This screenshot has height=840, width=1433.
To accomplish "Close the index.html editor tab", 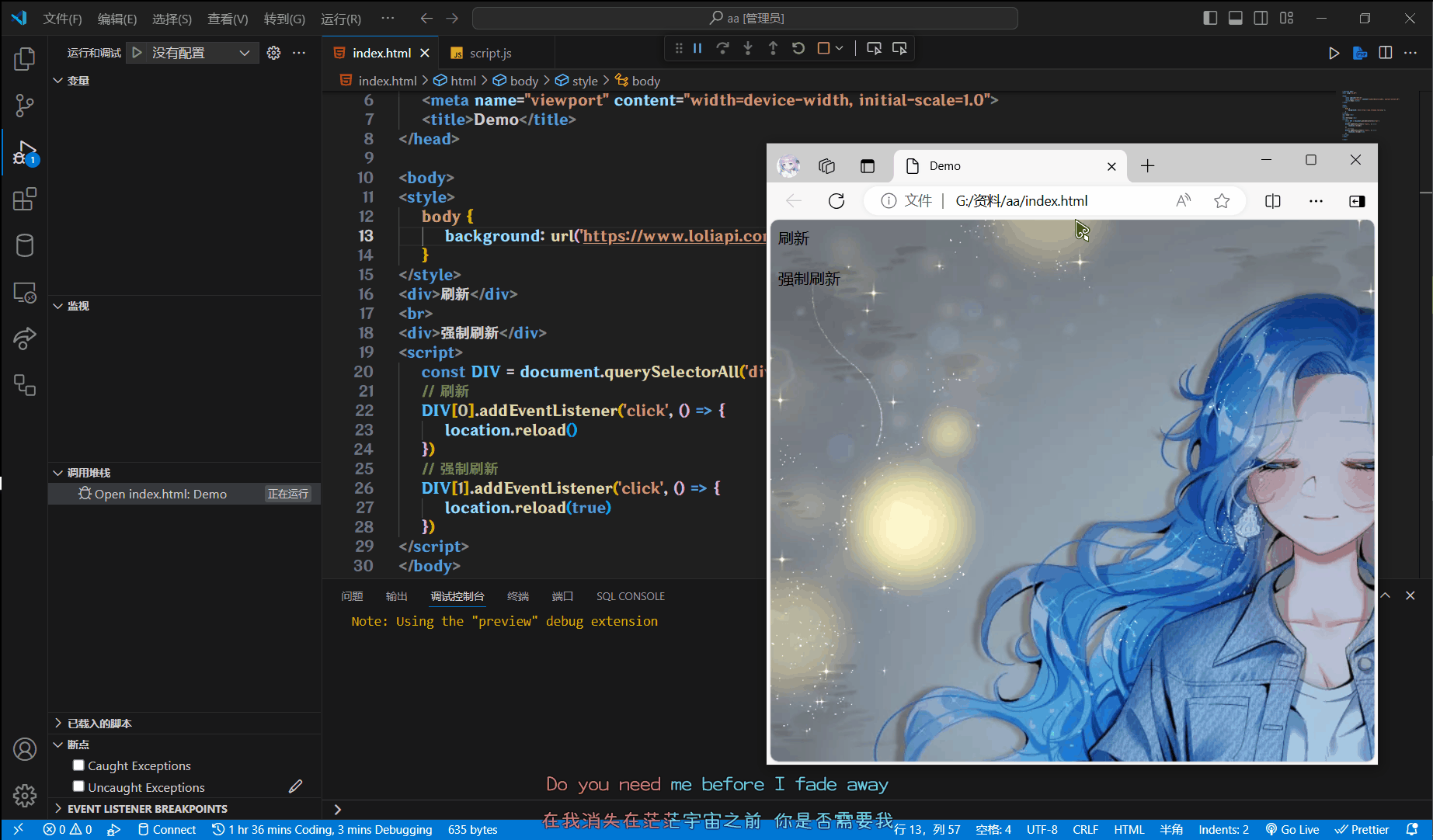I will pos(425,53).
